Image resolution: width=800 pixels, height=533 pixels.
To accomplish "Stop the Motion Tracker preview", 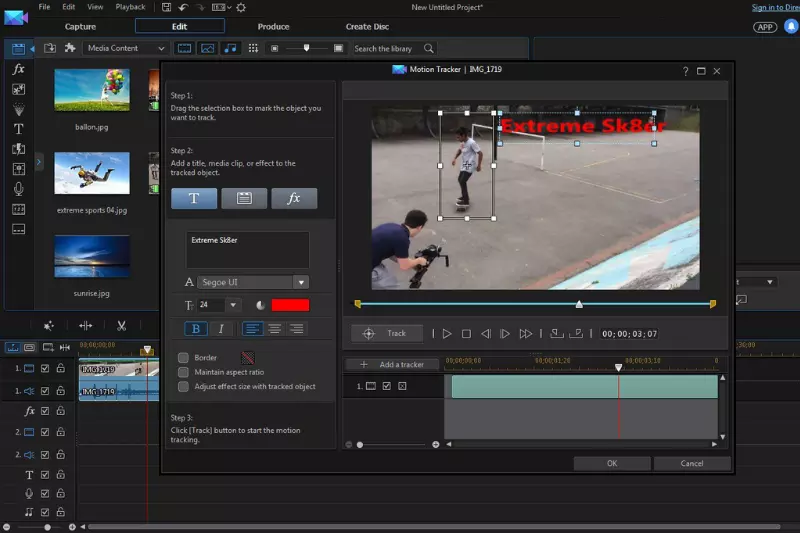I will click(x=466, y=334).
